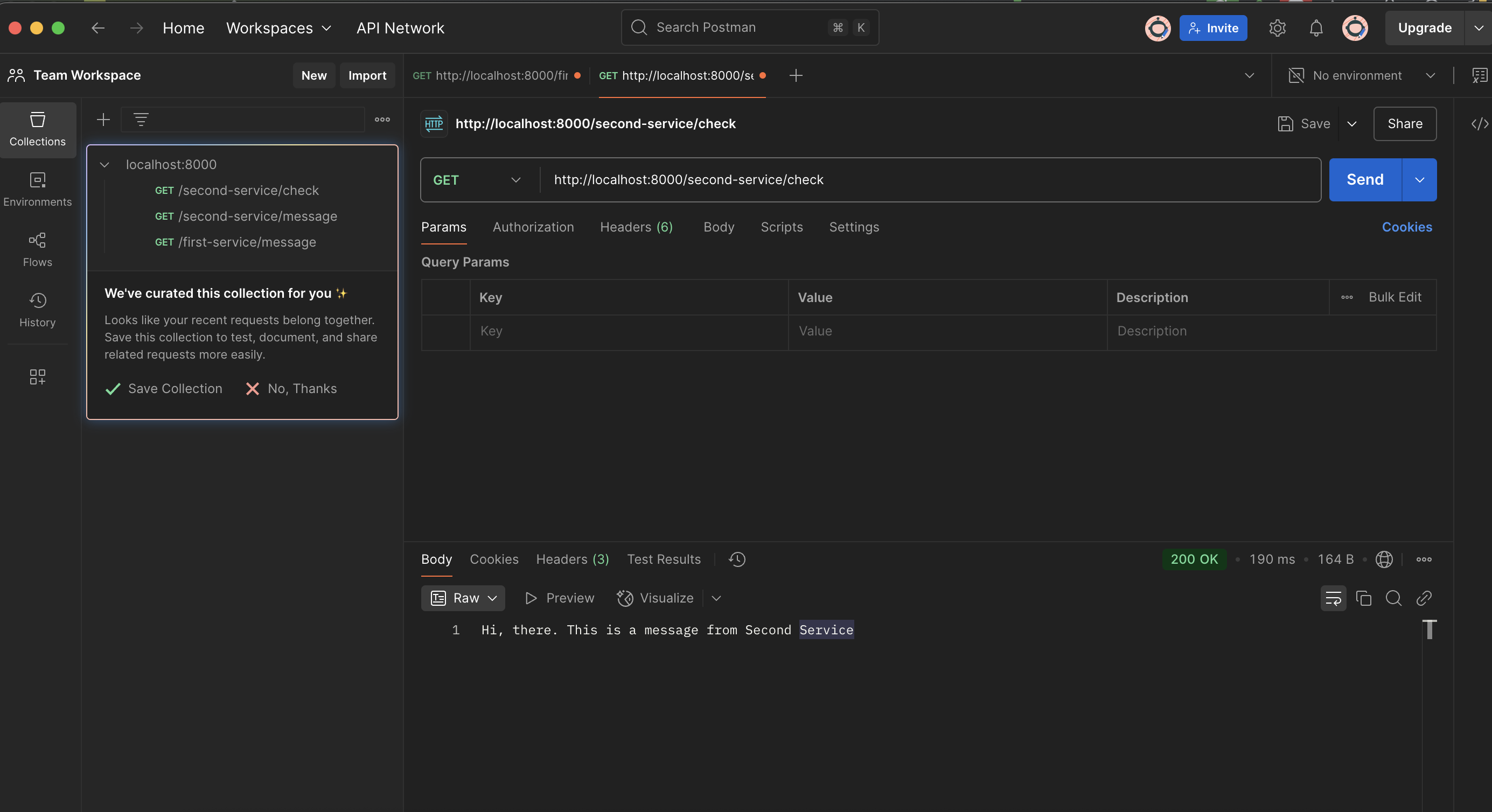Click the request URL input field
Viewport: 1492px width, 812px height.
[x=930, y=179]
